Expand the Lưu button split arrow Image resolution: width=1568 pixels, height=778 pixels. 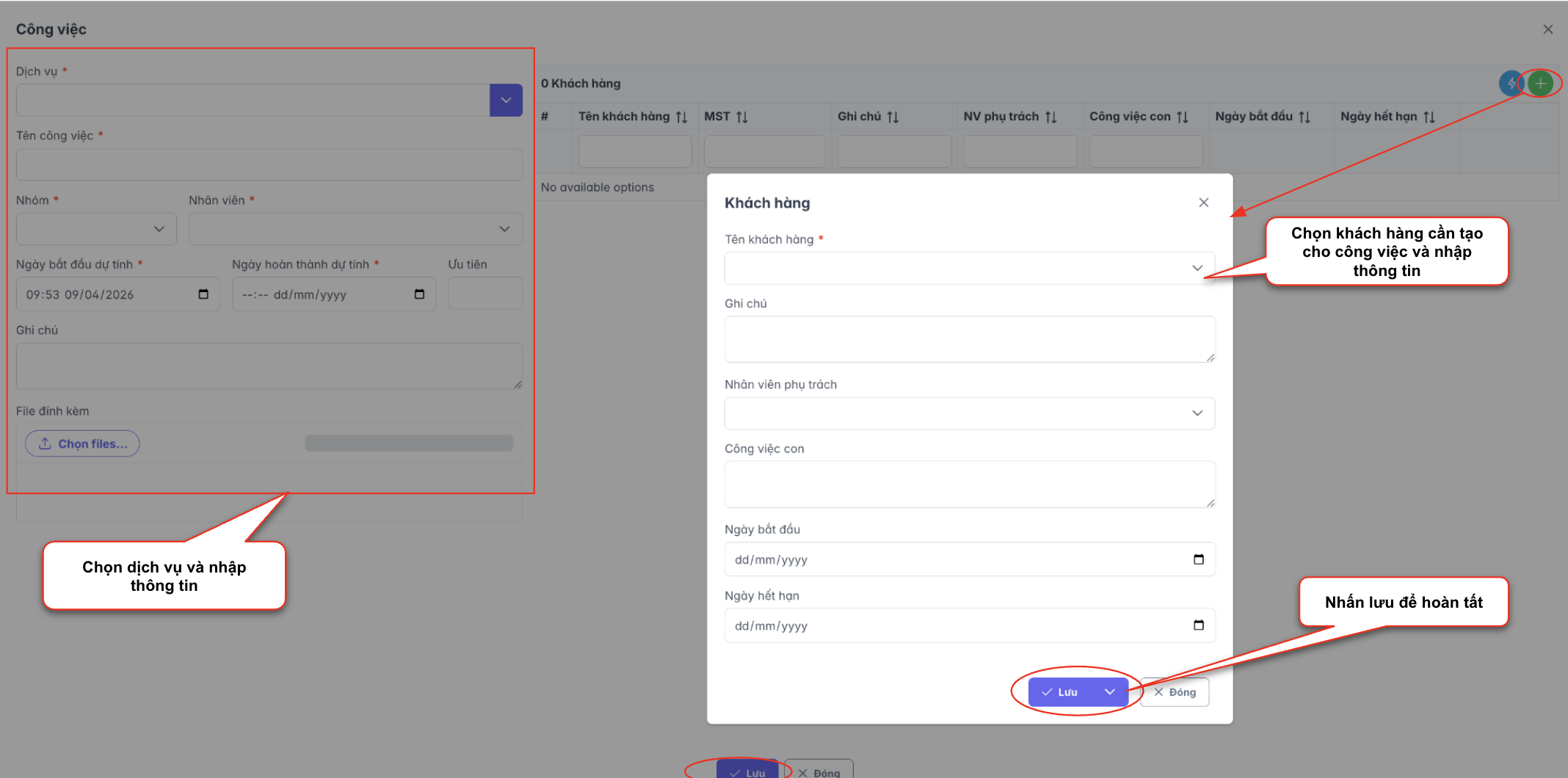click(1109, 692)
